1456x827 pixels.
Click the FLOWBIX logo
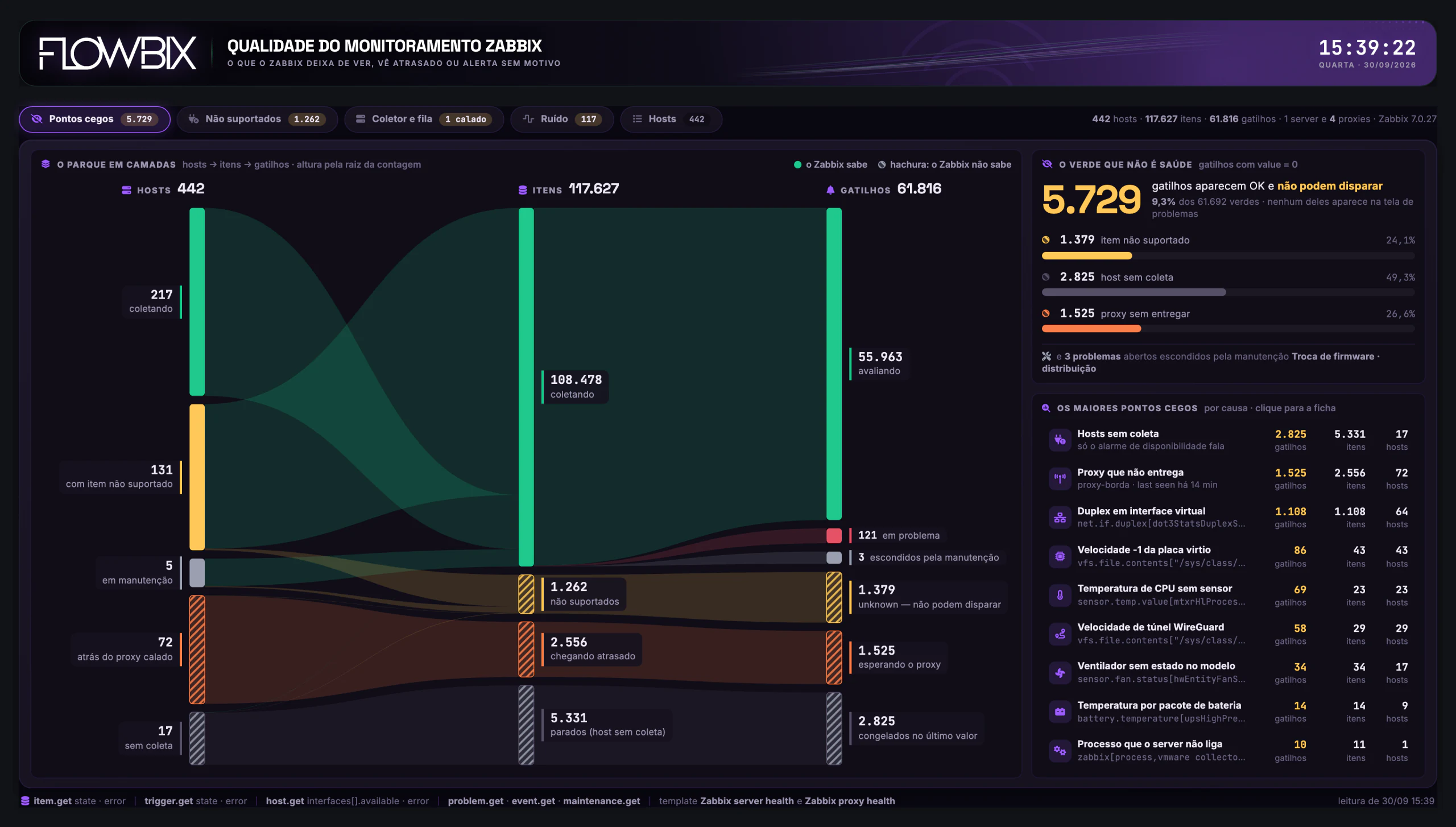pos(118,53)
